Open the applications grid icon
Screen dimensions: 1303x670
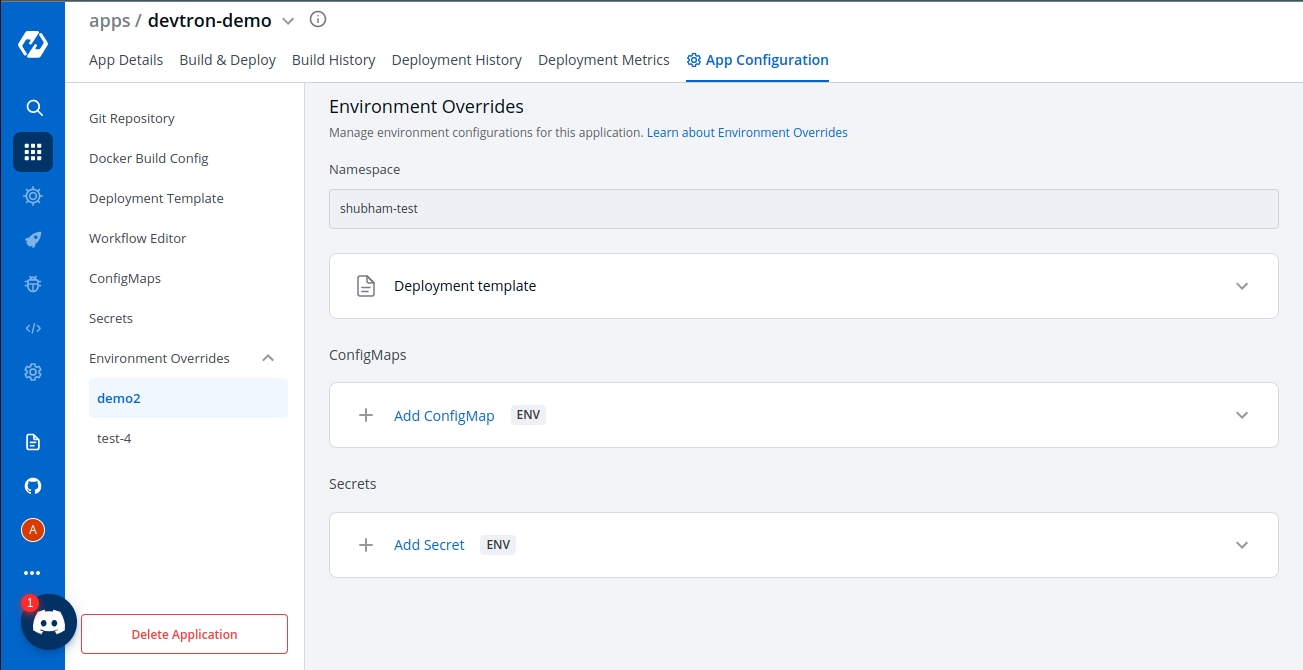pyautogui.click(x=33, y=152)
